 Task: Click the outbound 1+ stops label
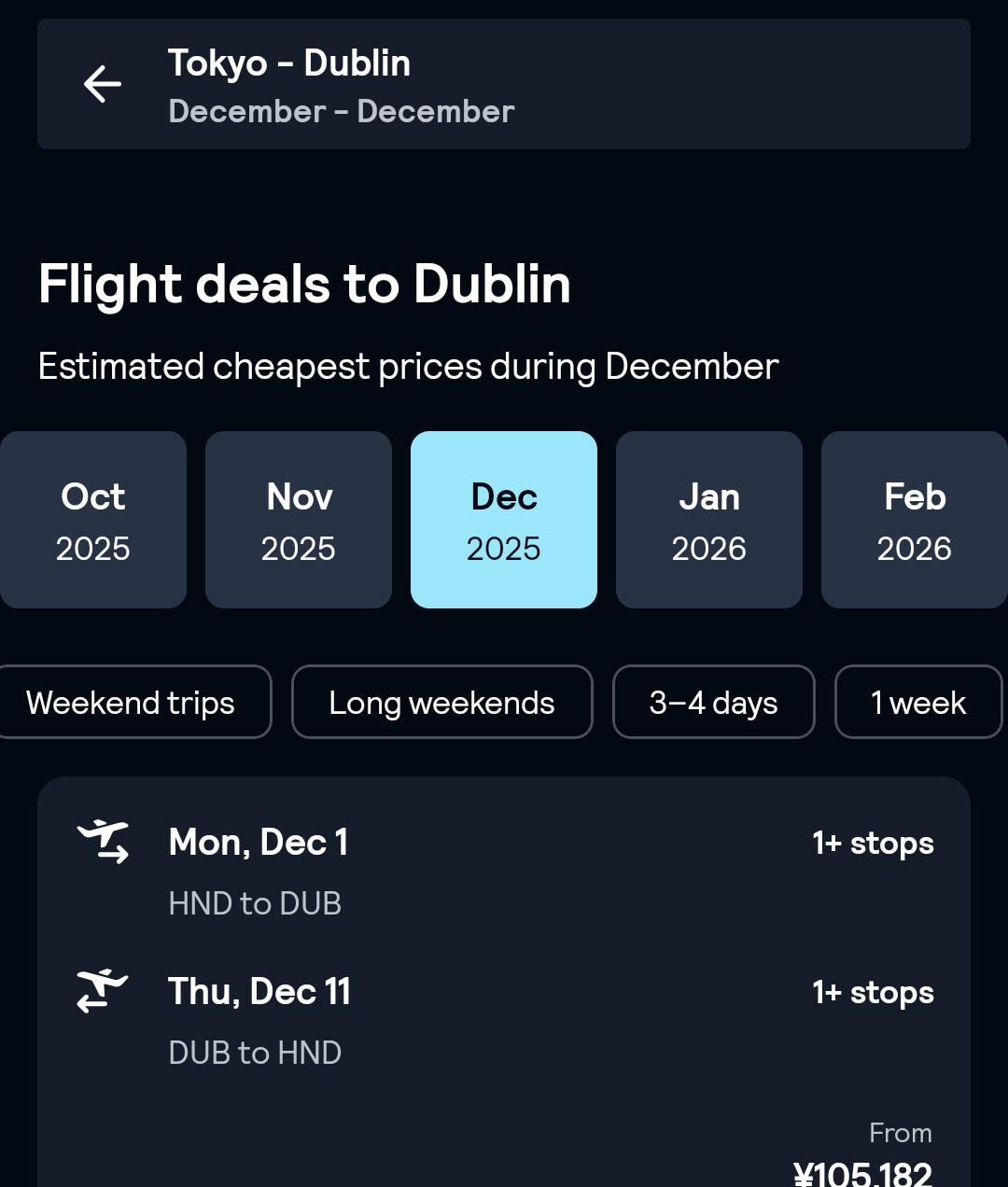click(873, 844)
